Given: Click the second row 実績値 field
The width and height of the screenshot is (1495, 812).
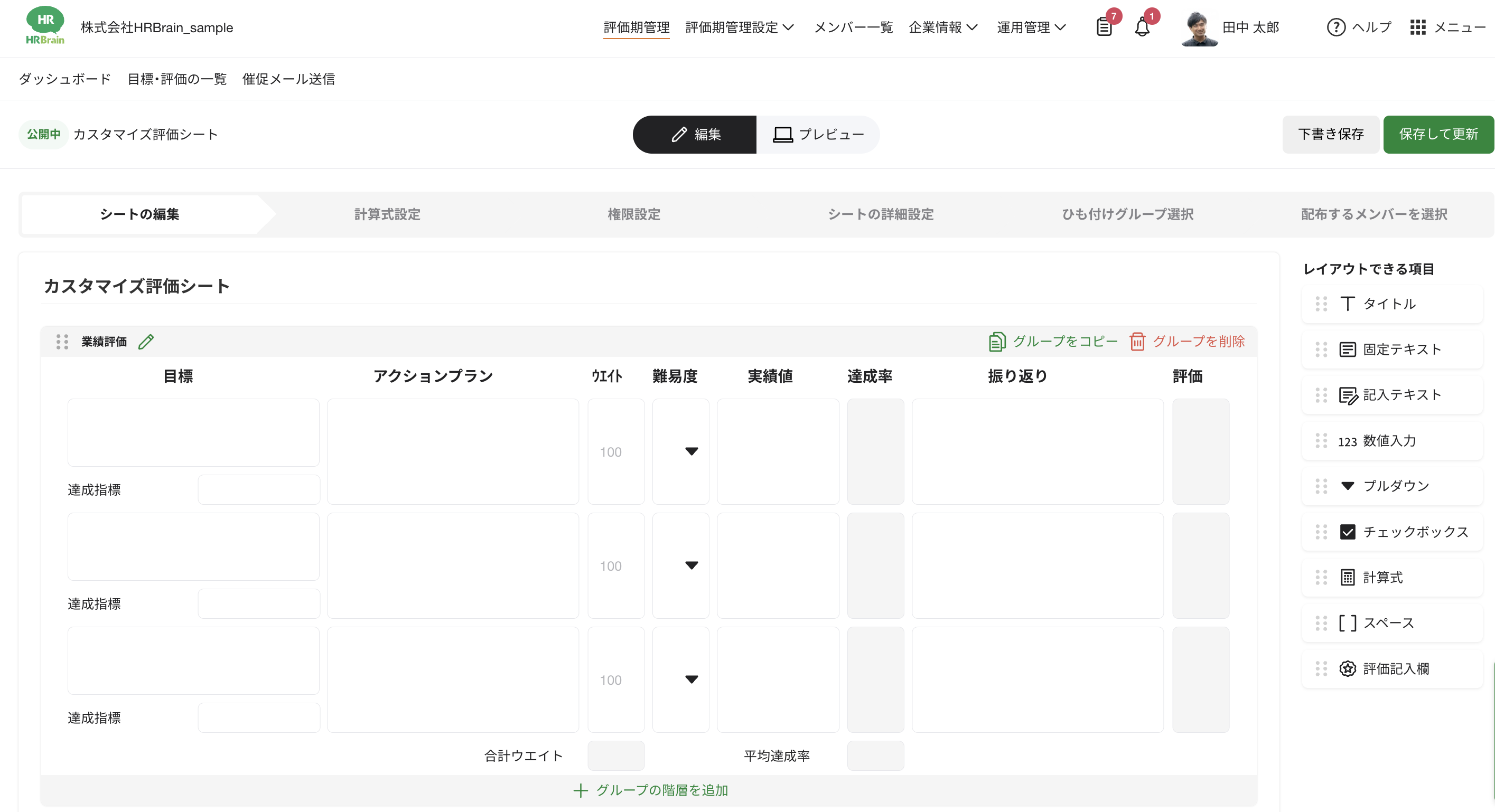Looking at the screenshot, I should pyautogui.click(x=778, y=565).
